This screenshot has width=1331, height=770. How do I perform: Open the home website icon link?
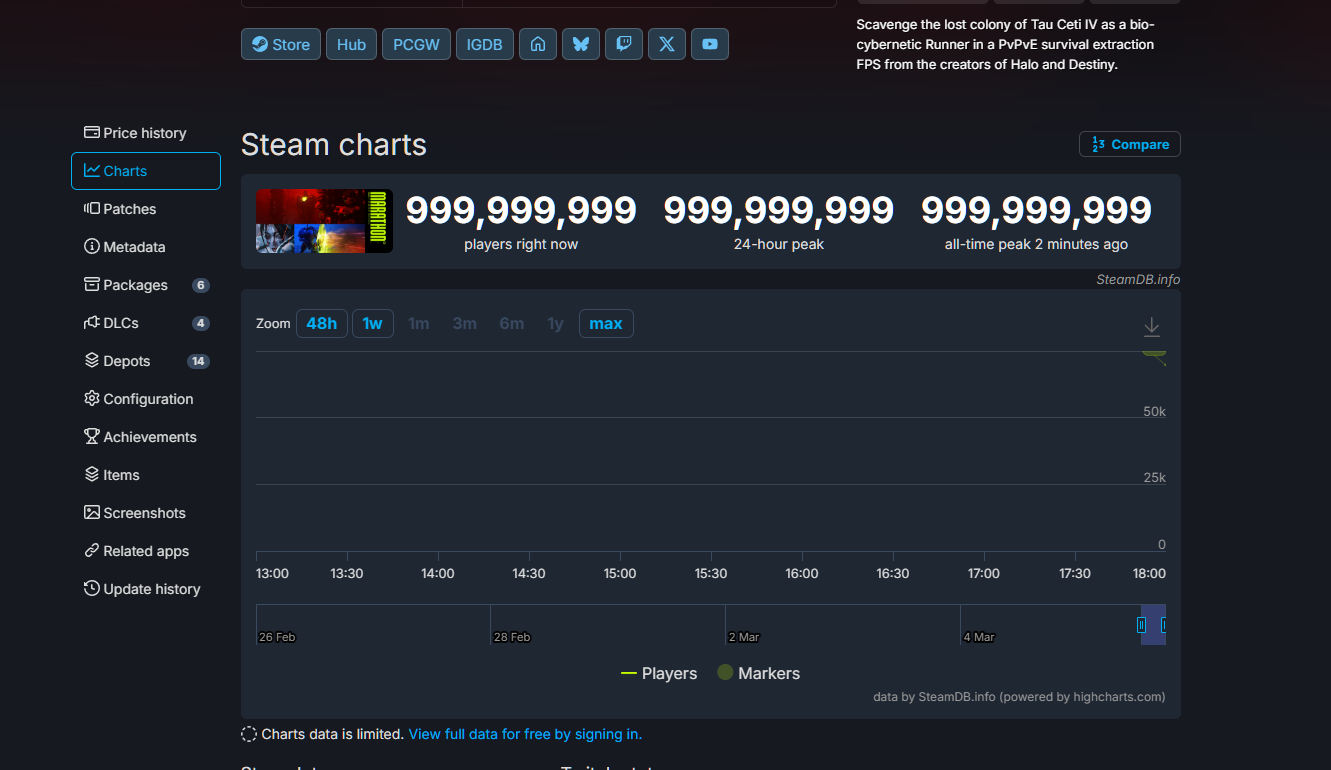[x=538, y=44]
